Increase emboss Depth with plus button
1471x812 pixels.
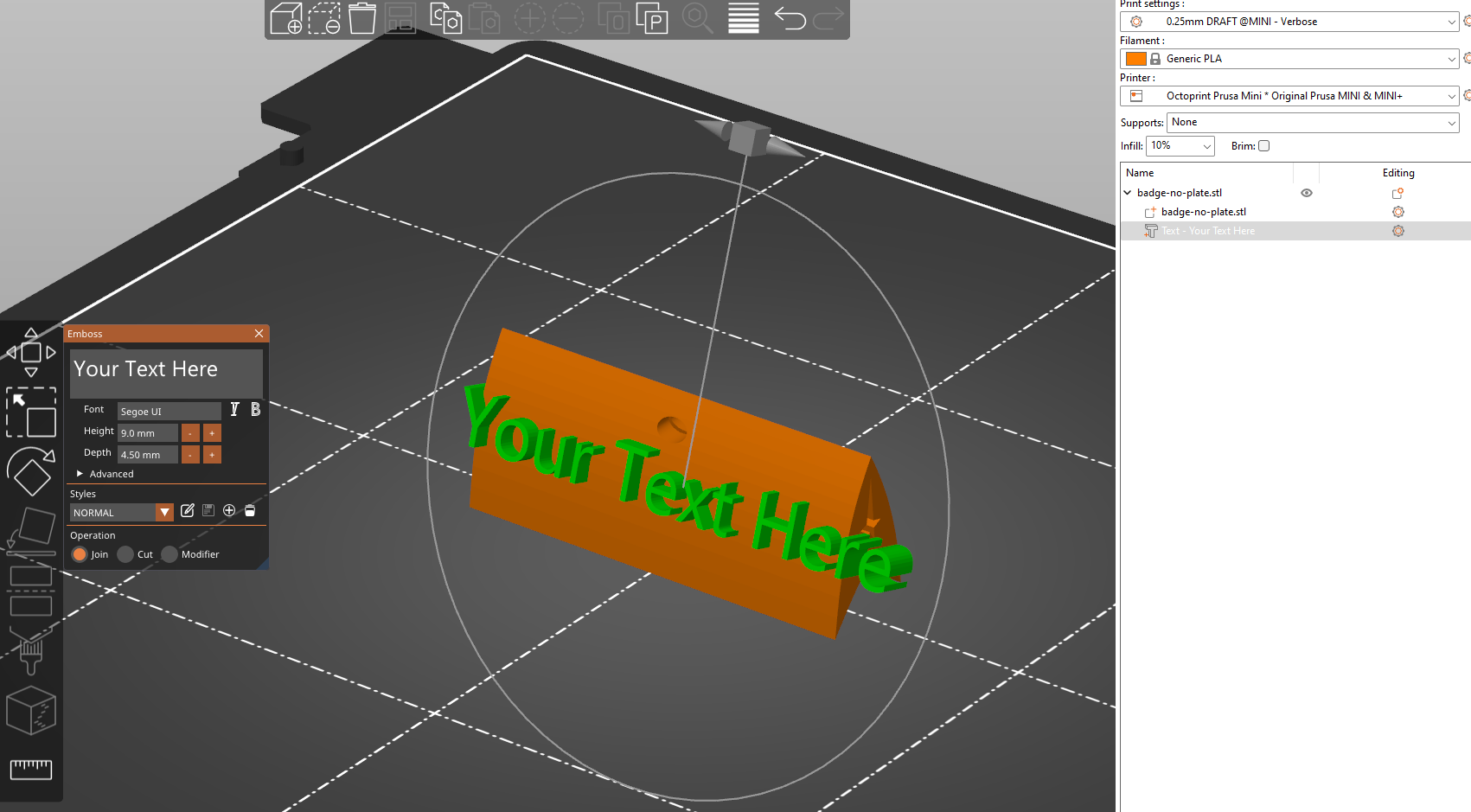(x=212, y=454)
